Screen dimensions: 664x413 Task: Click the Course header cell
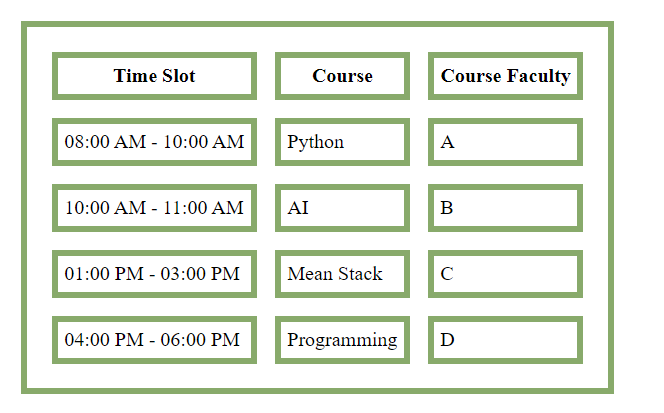click(x=342, y=76)
